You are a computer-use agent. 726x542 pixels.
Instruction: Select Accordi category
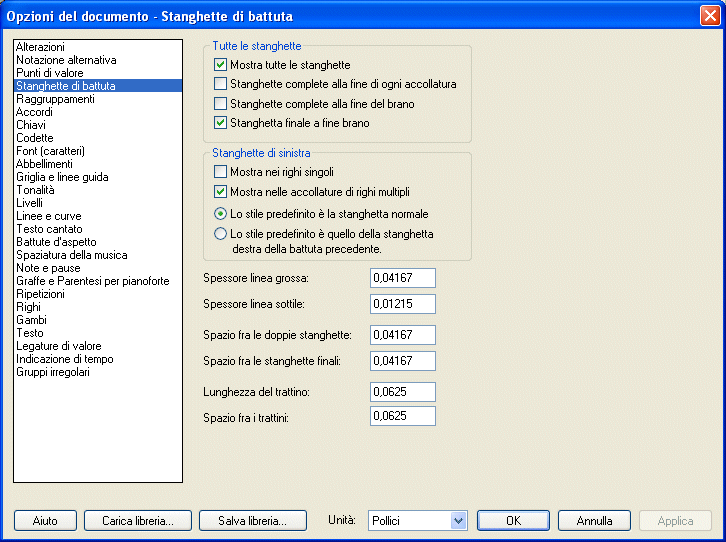point(98,112)
